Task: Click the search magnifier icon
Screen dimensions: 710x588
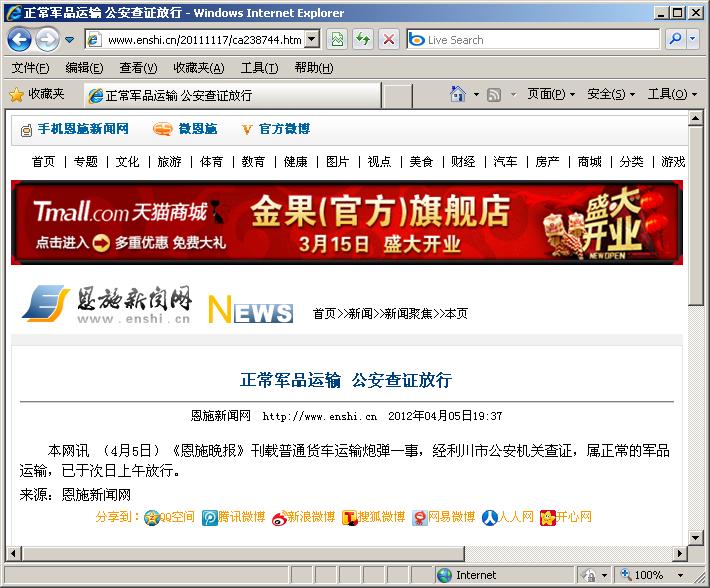Action: click(675, 40)
